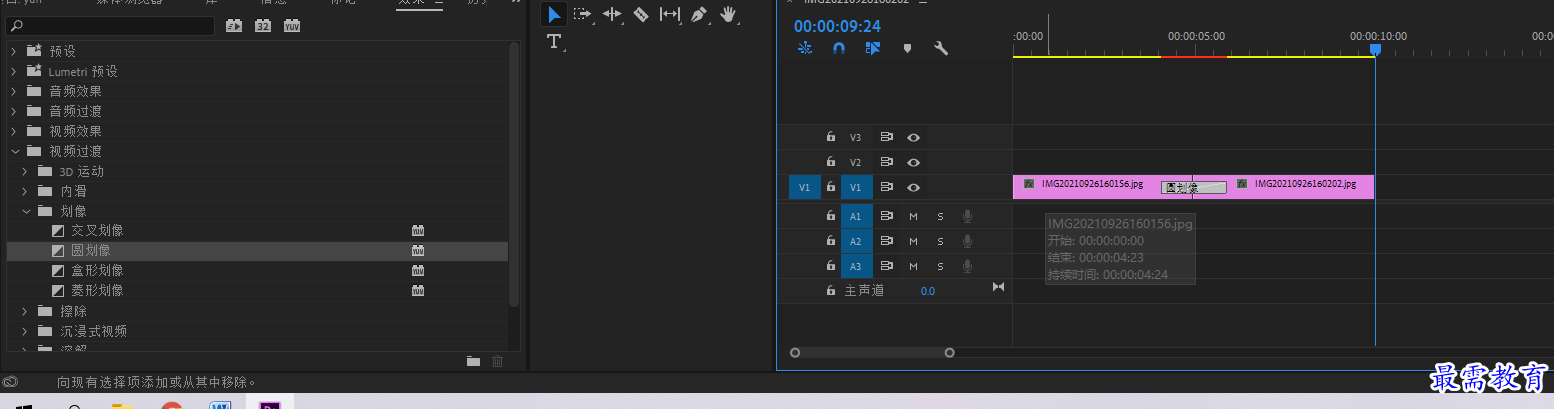Image resolution: width=1554 pixels, height=409 pixels.
Task: Solo audio track A1
Action: [940, 216]
